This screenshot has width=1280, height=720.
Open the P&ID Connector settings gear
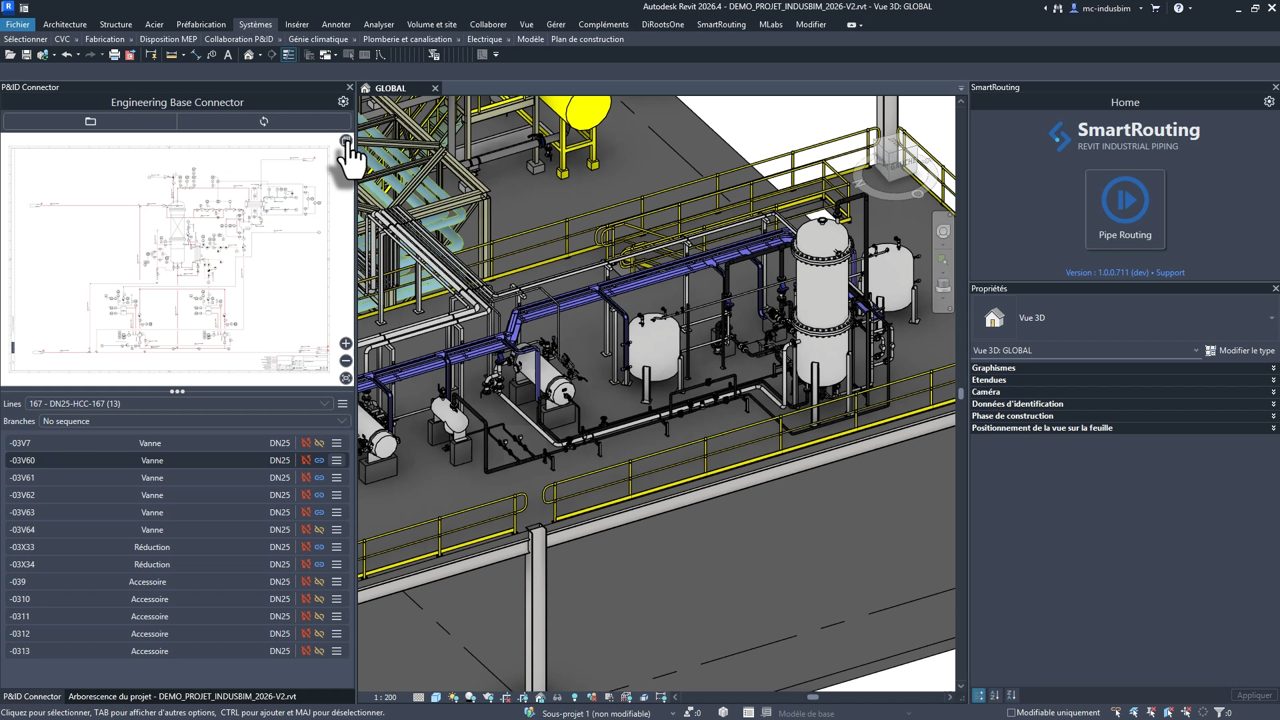pyautogui.click(x=343, y=102)
